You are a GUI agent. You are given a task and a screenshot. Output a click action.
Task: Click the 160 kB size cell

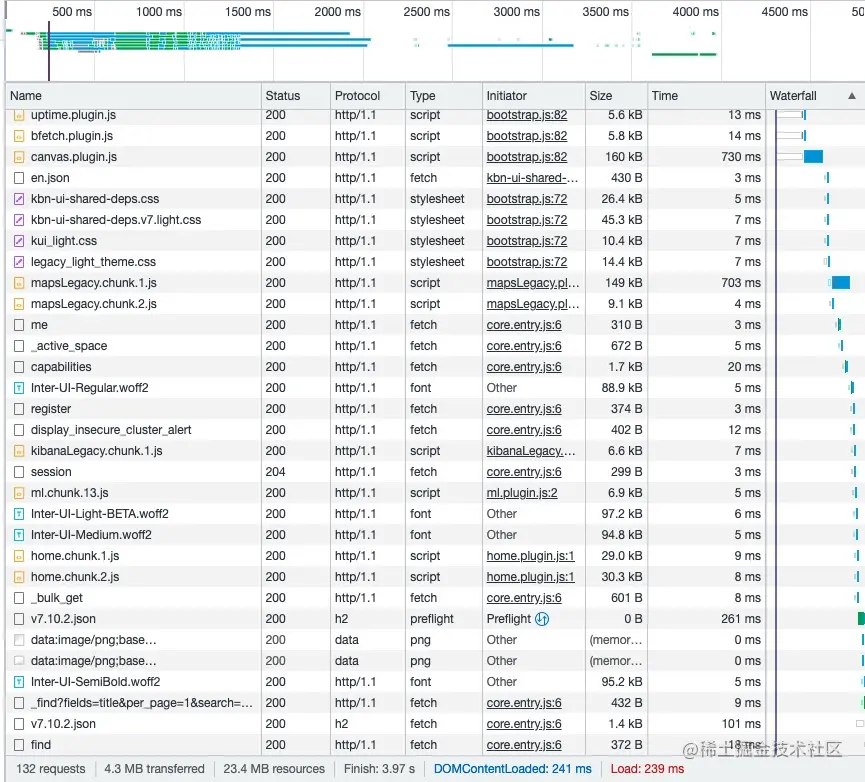pos(623,157)
